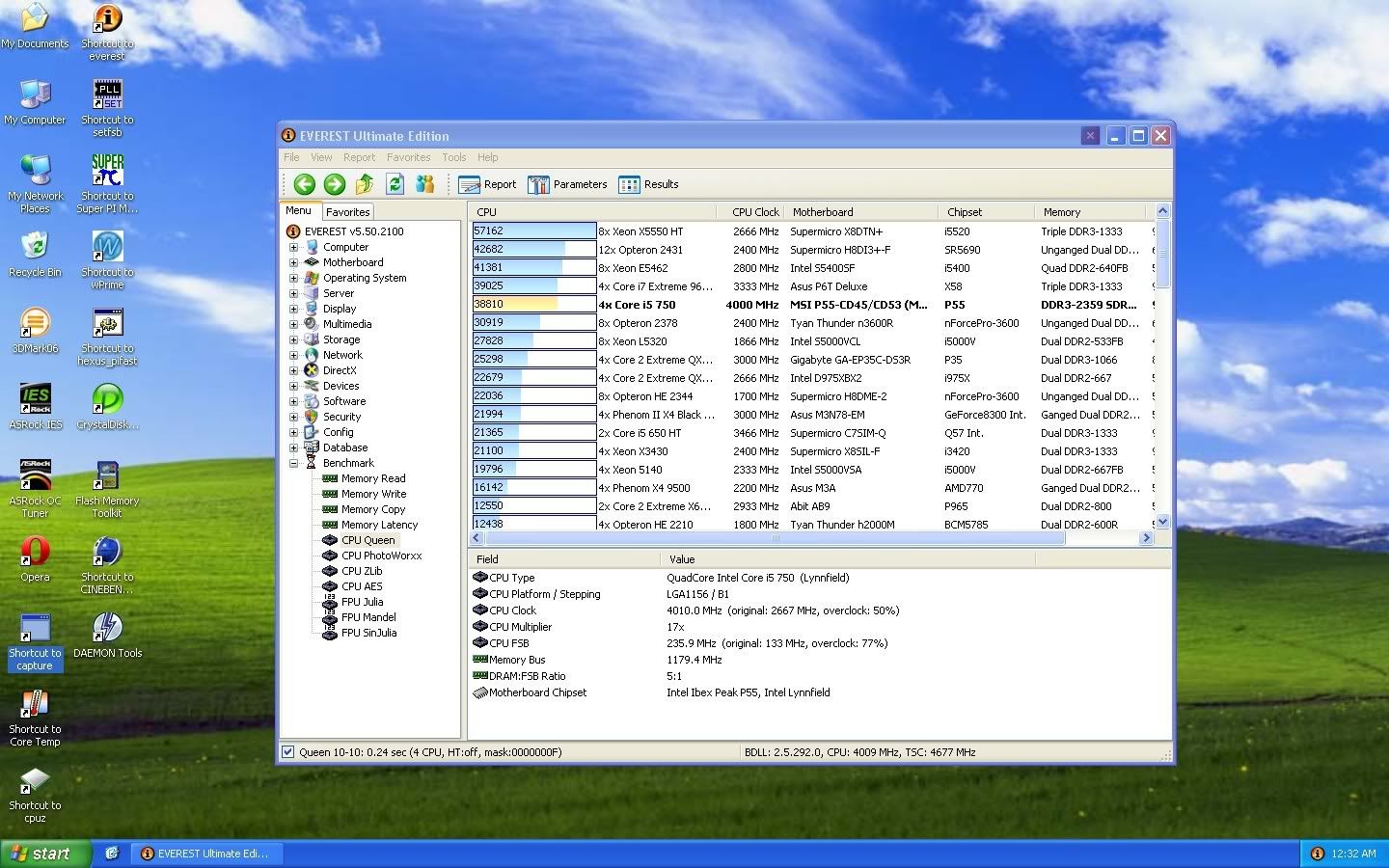Open the View menu
The height and width of the screenshot is (868, 1389).
321,157
